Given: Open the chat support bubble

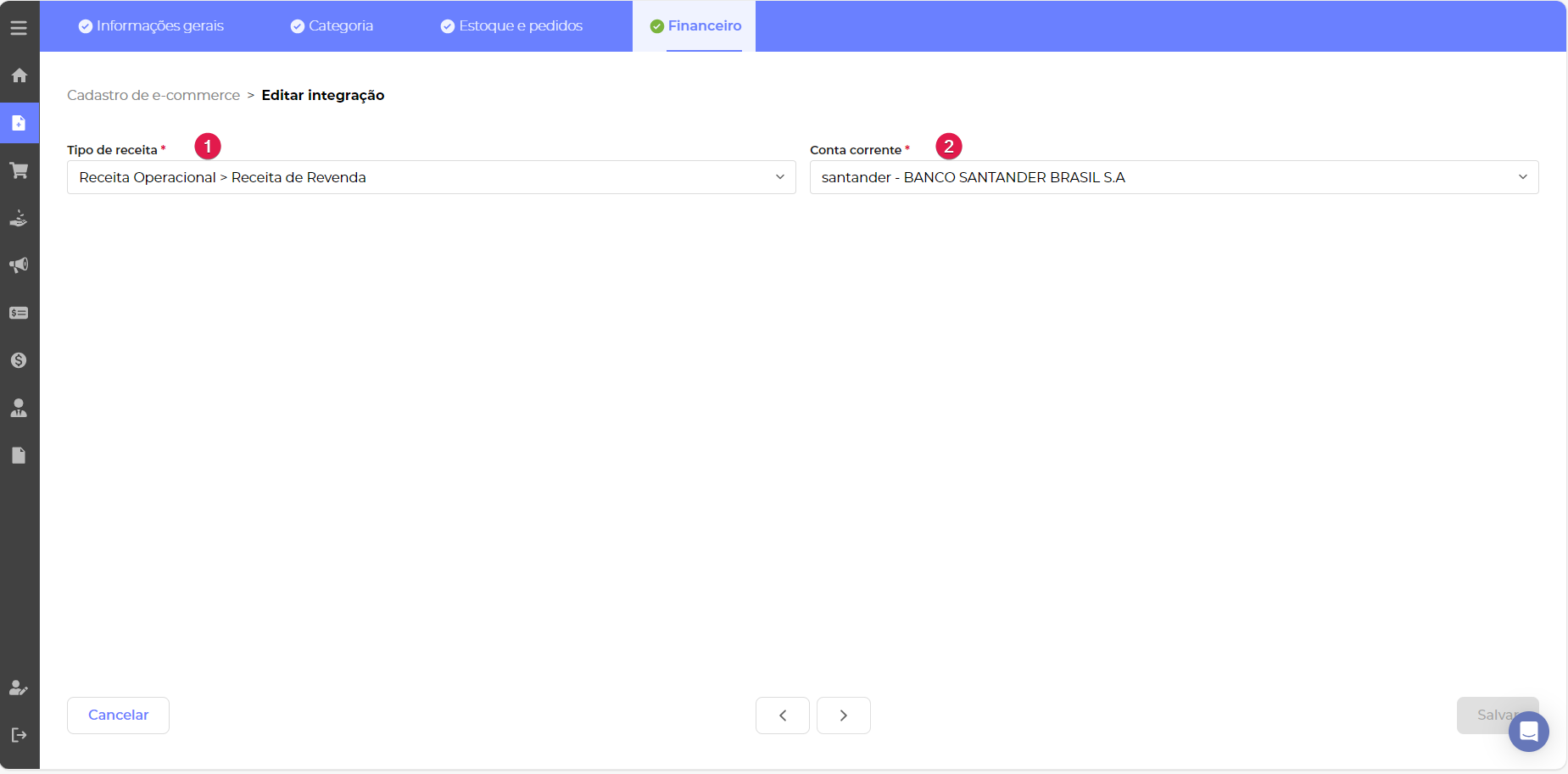Looking at the screenshot, I should click(x=1528, y=731).
